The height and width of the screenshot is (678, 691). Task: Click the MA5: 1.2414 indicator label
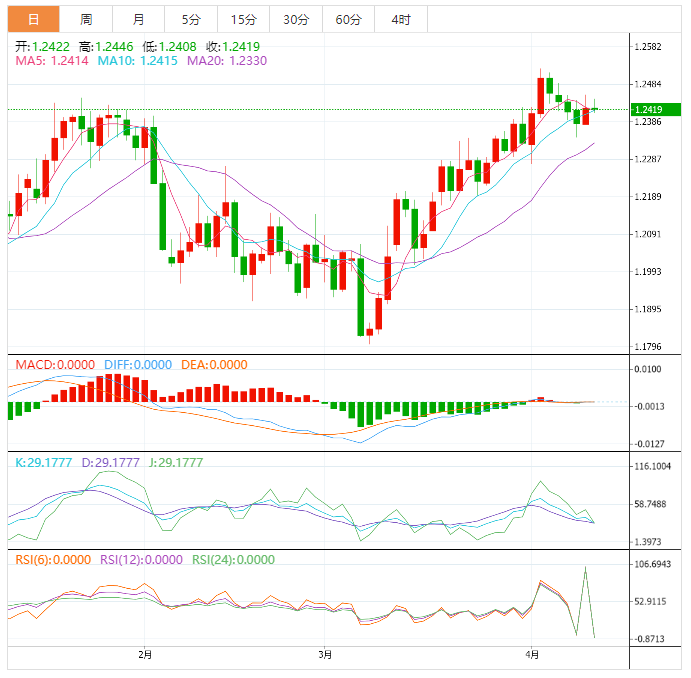[x=52, y=61]
